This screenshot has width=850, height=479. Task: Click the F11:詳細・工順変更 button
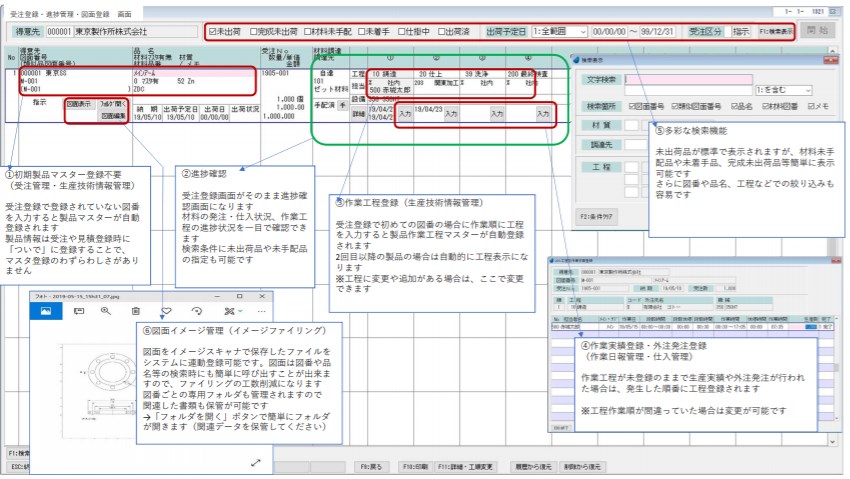pyautogui.click(x=465, y=467)
